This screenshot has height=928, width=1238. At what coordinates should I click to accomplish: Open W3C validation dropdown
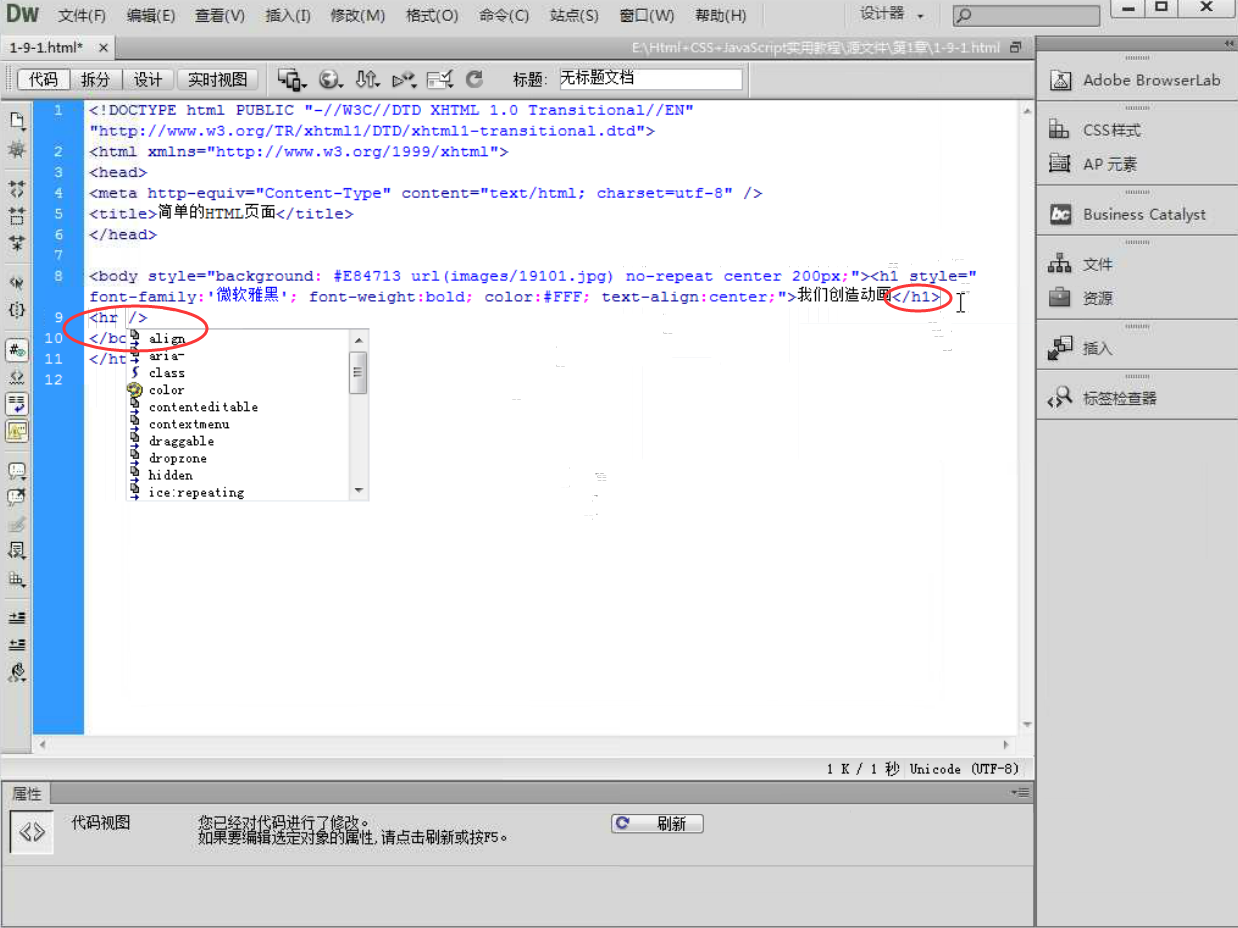[403, 79]
